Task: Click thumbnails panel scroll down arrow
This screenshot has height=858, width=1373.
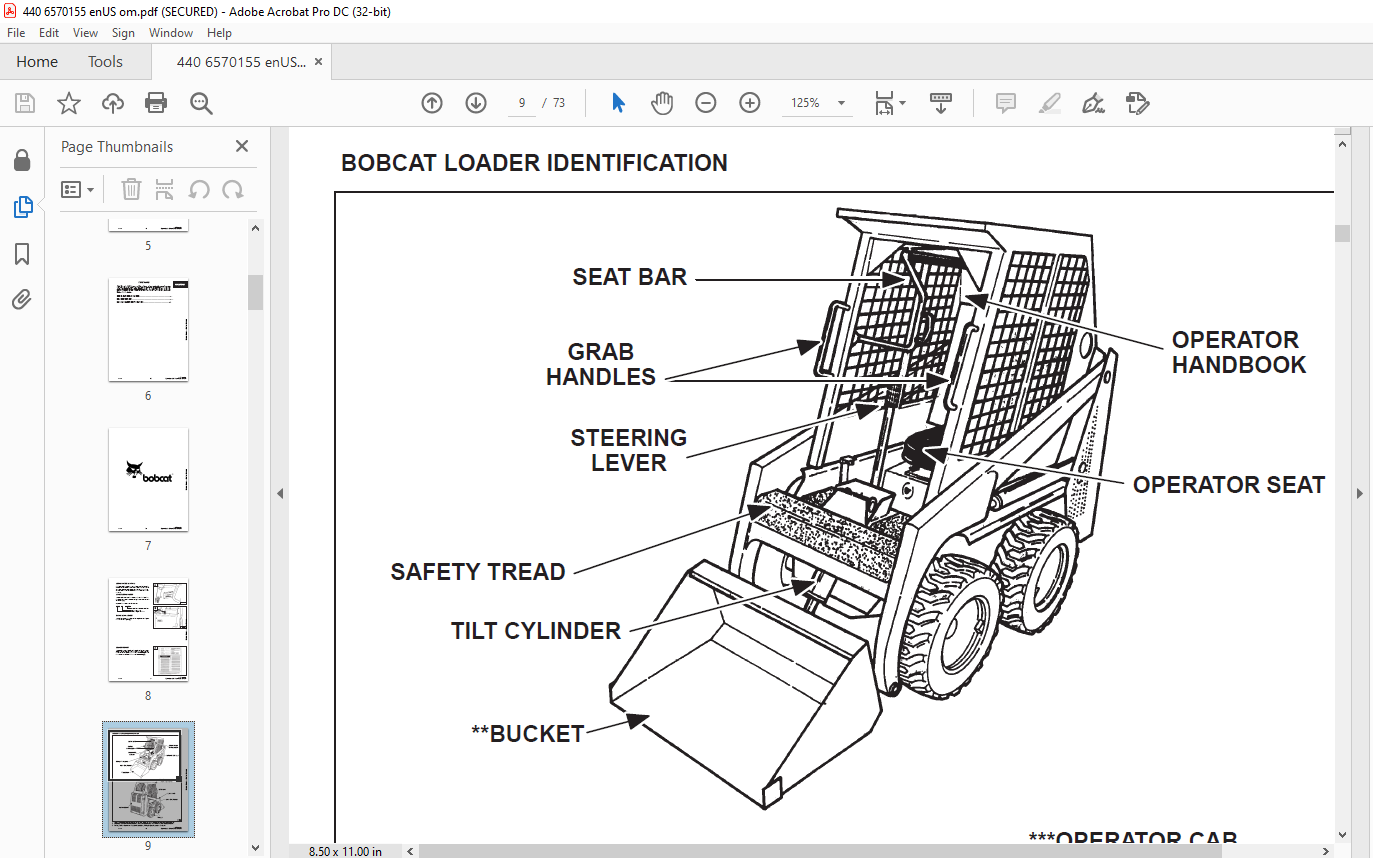Action: tap(255, 848)
